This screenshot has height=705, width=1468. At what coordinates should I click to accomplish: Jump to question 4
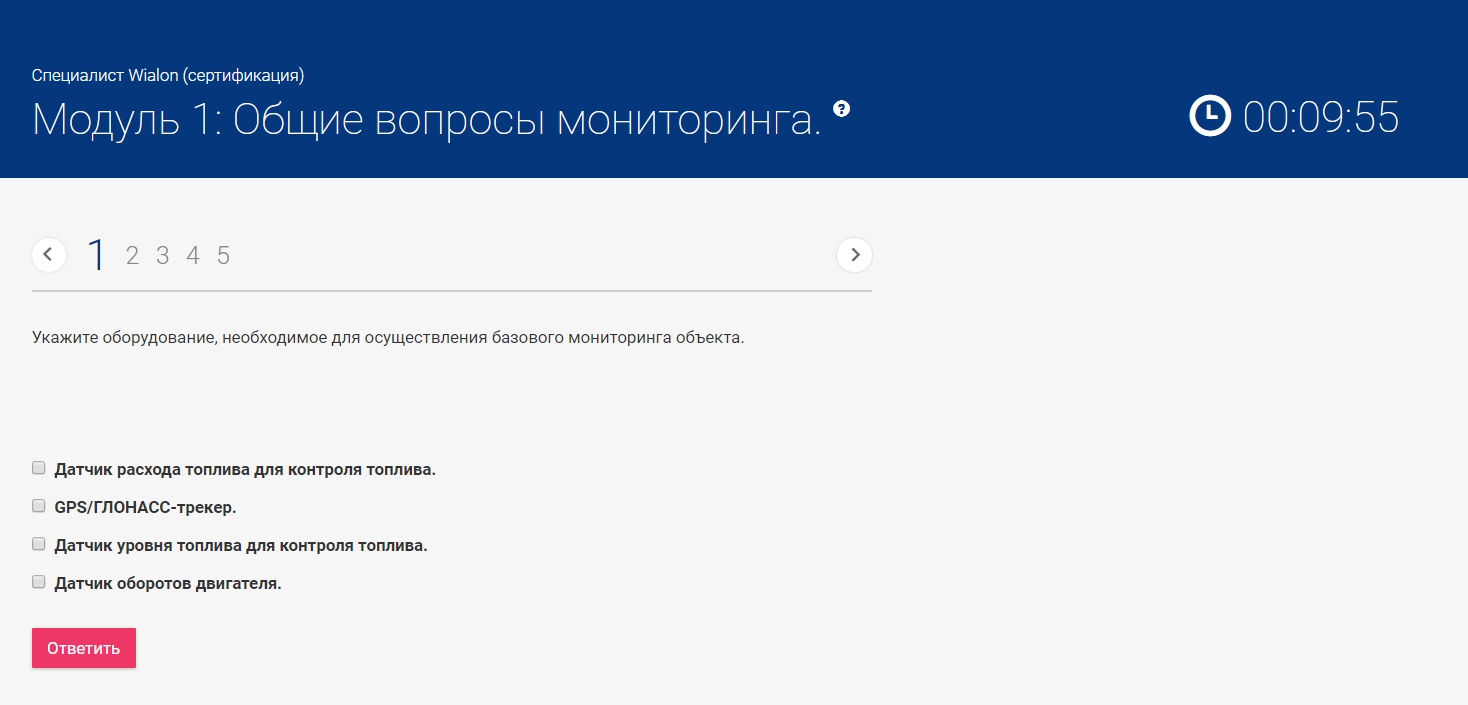pos(192,256)
